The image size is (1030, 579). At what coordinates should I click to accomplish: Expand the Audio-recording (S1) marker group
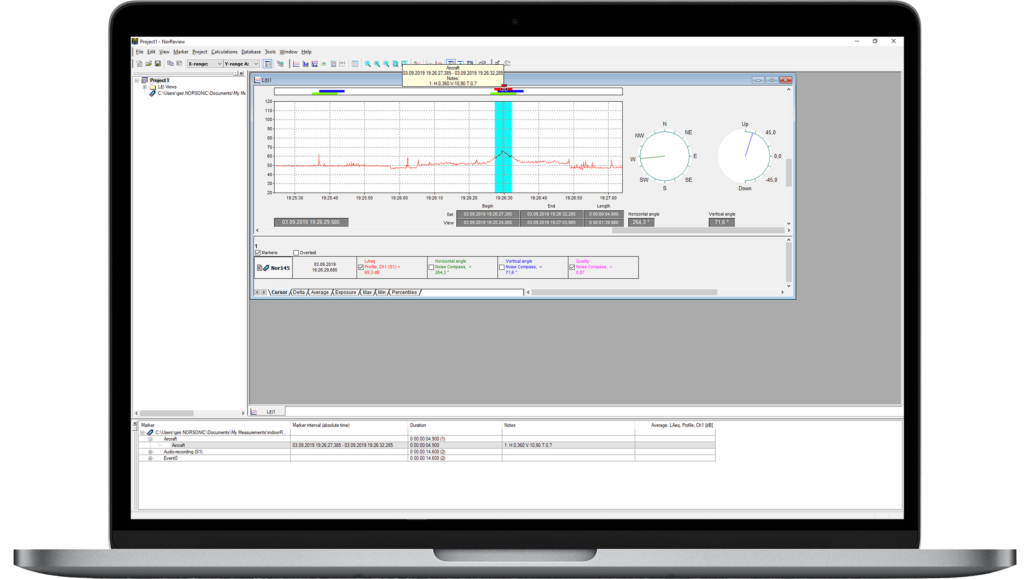tap(150, 452)
